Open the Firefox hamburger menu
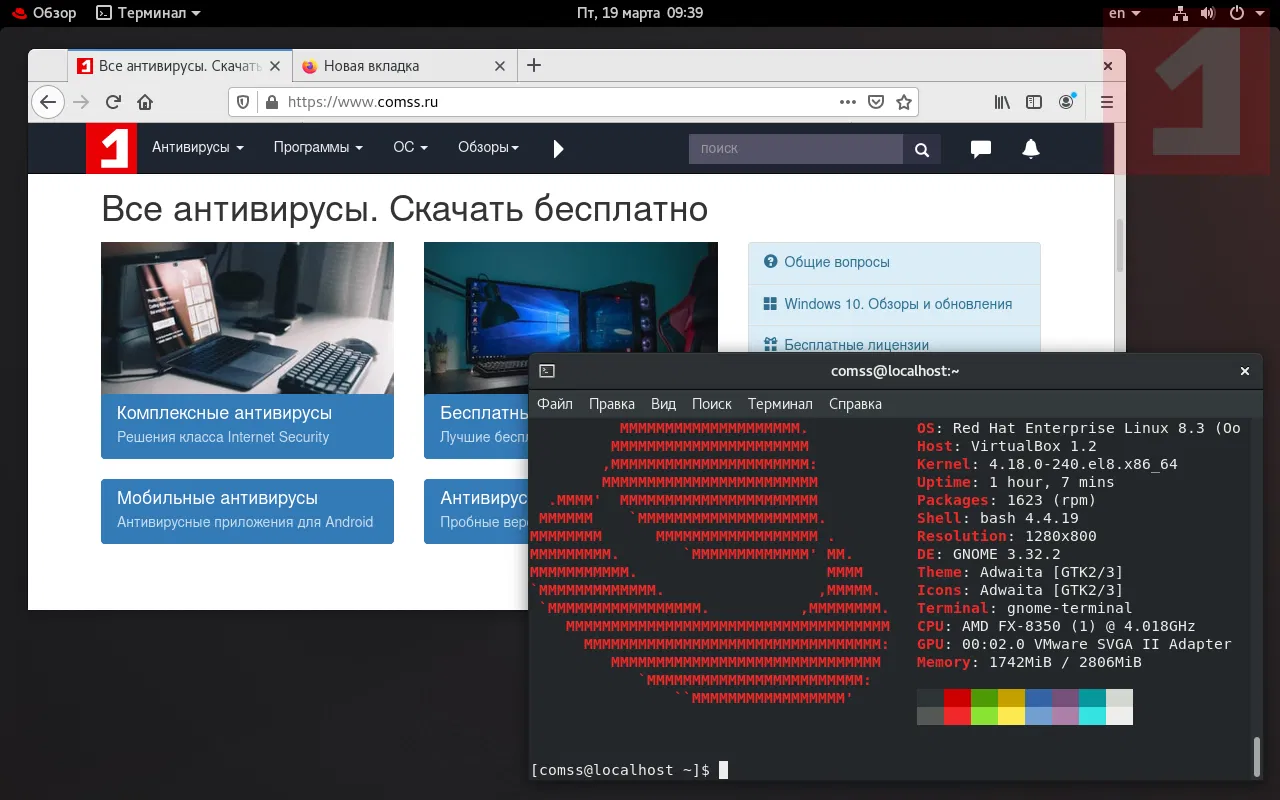This screenshot has width=1280, height=800. click(x=1107, y=102)
